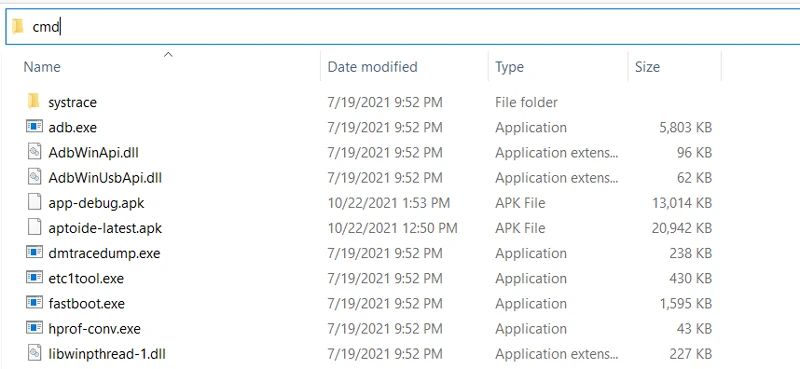Click the 43 KB size cell

coord(694,329)
